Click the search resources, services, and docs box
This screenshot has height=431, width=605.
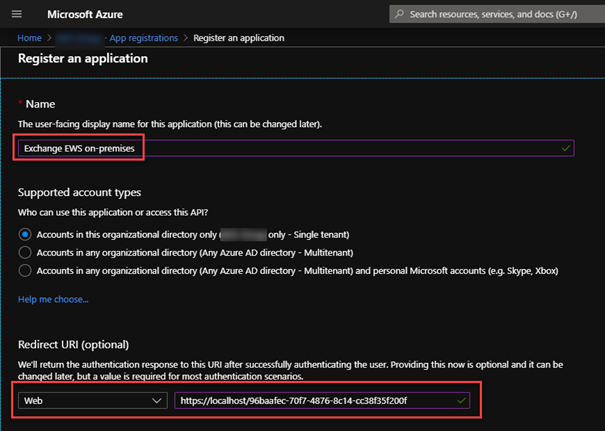tap(497, 14)
